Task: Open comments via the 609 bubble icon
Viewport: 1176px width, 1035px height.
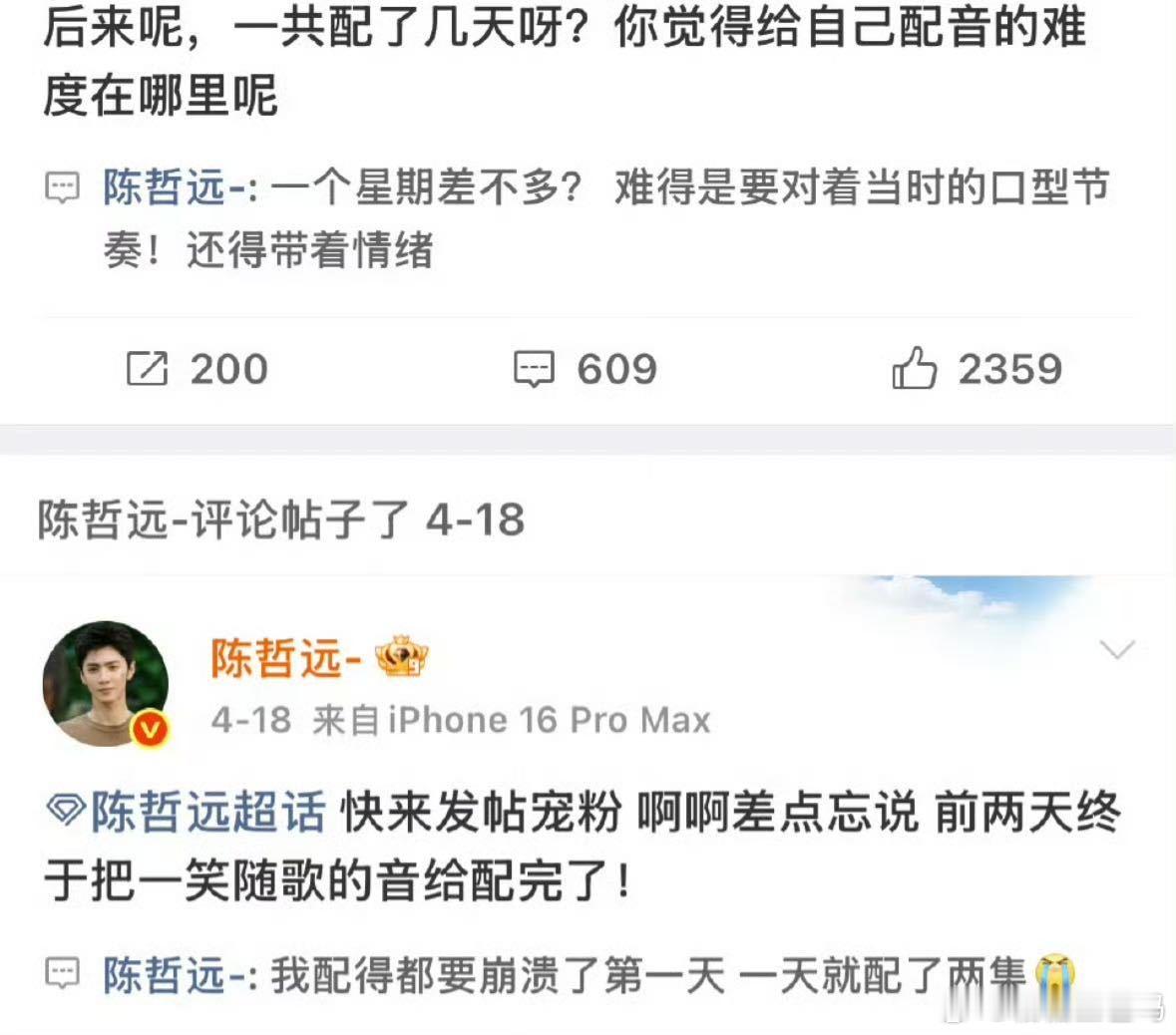Action: coord(534,369)
